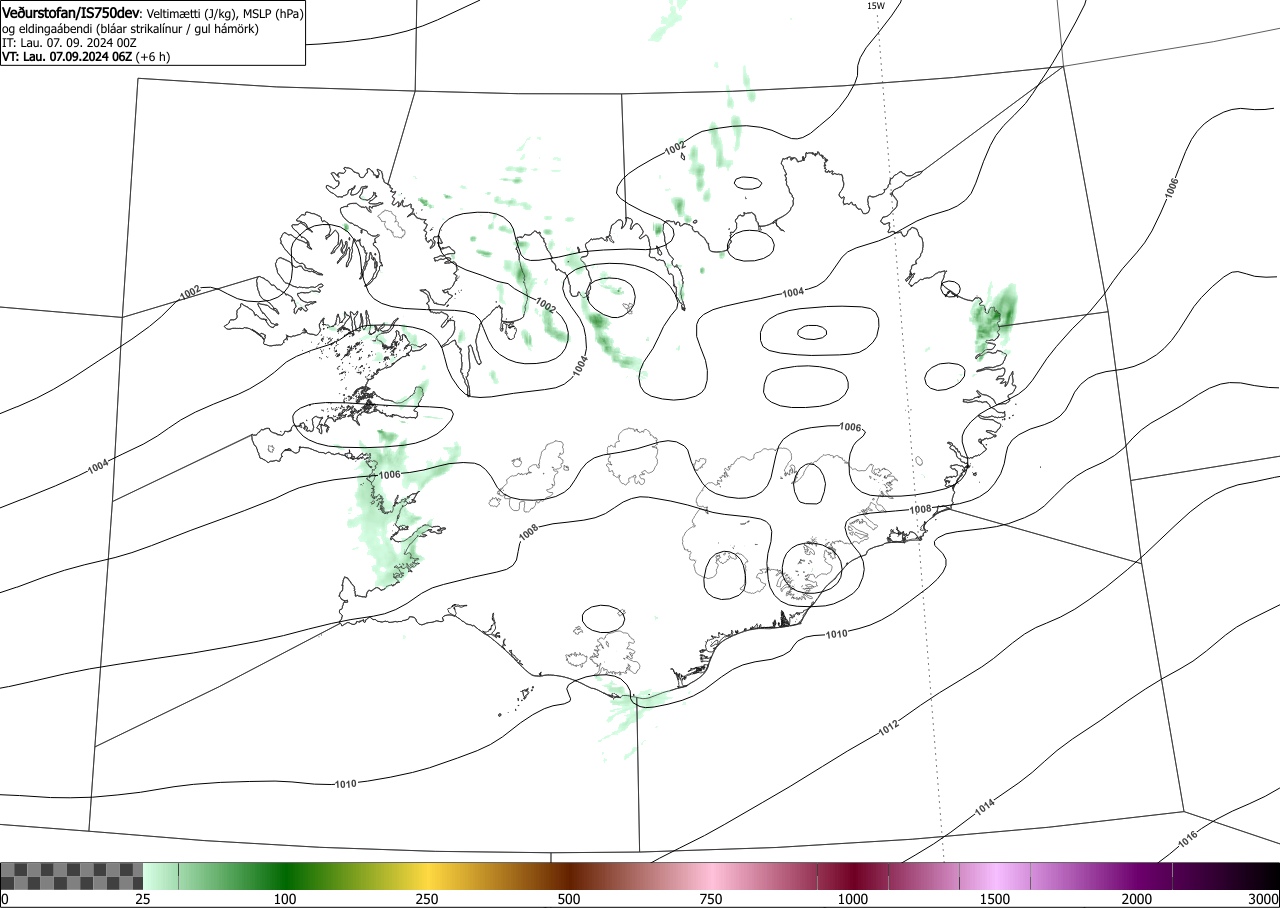
Task: Click the 15W longitude label
Action: coord(875,6)
